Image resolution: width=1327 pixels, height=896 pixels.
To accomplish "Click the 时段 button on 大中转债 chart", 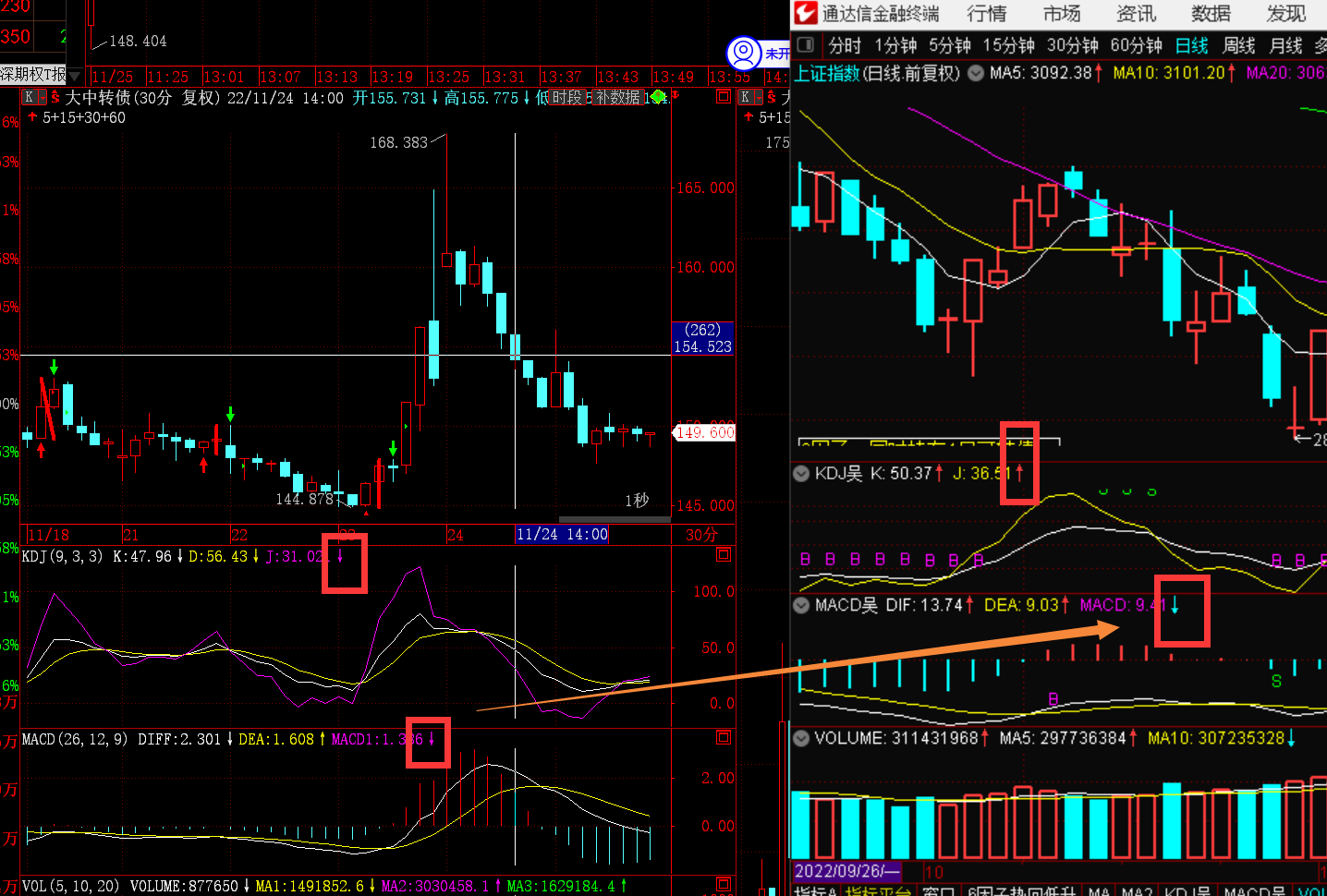I will coord(566,97).
